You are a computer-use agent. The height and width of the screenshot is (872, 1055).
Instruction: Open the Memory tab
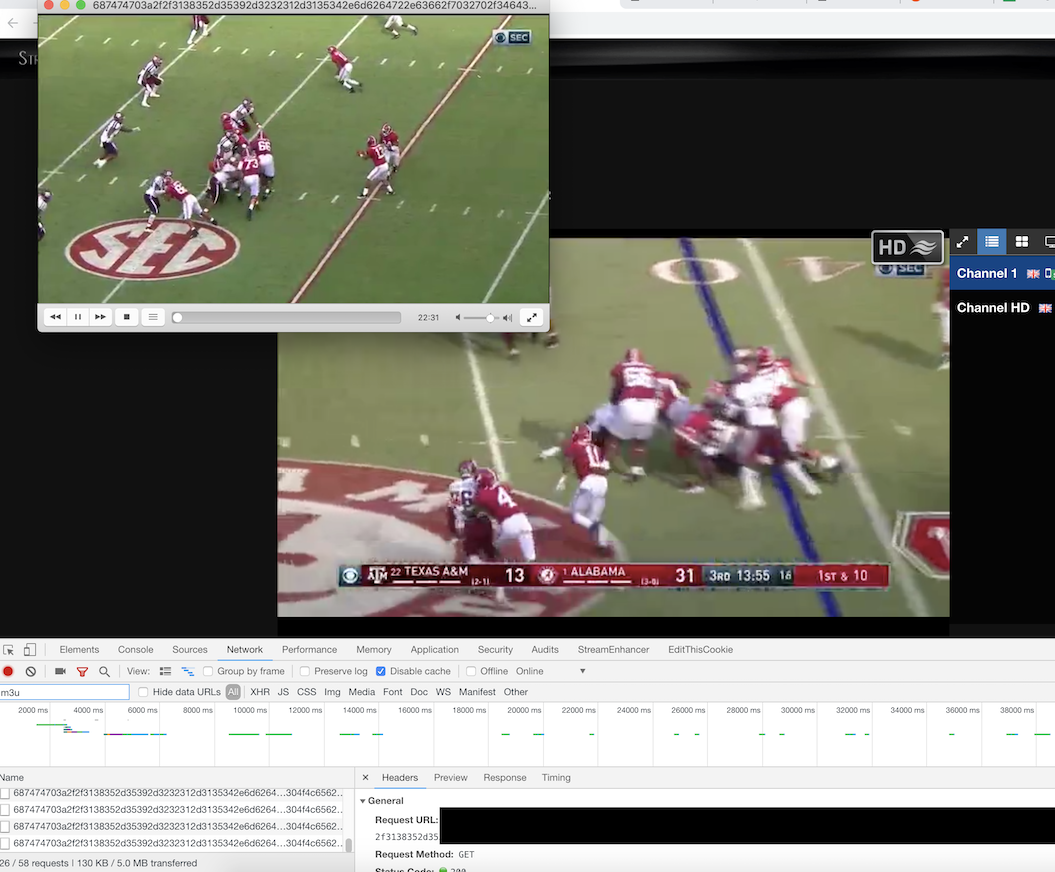pos(373,650)
